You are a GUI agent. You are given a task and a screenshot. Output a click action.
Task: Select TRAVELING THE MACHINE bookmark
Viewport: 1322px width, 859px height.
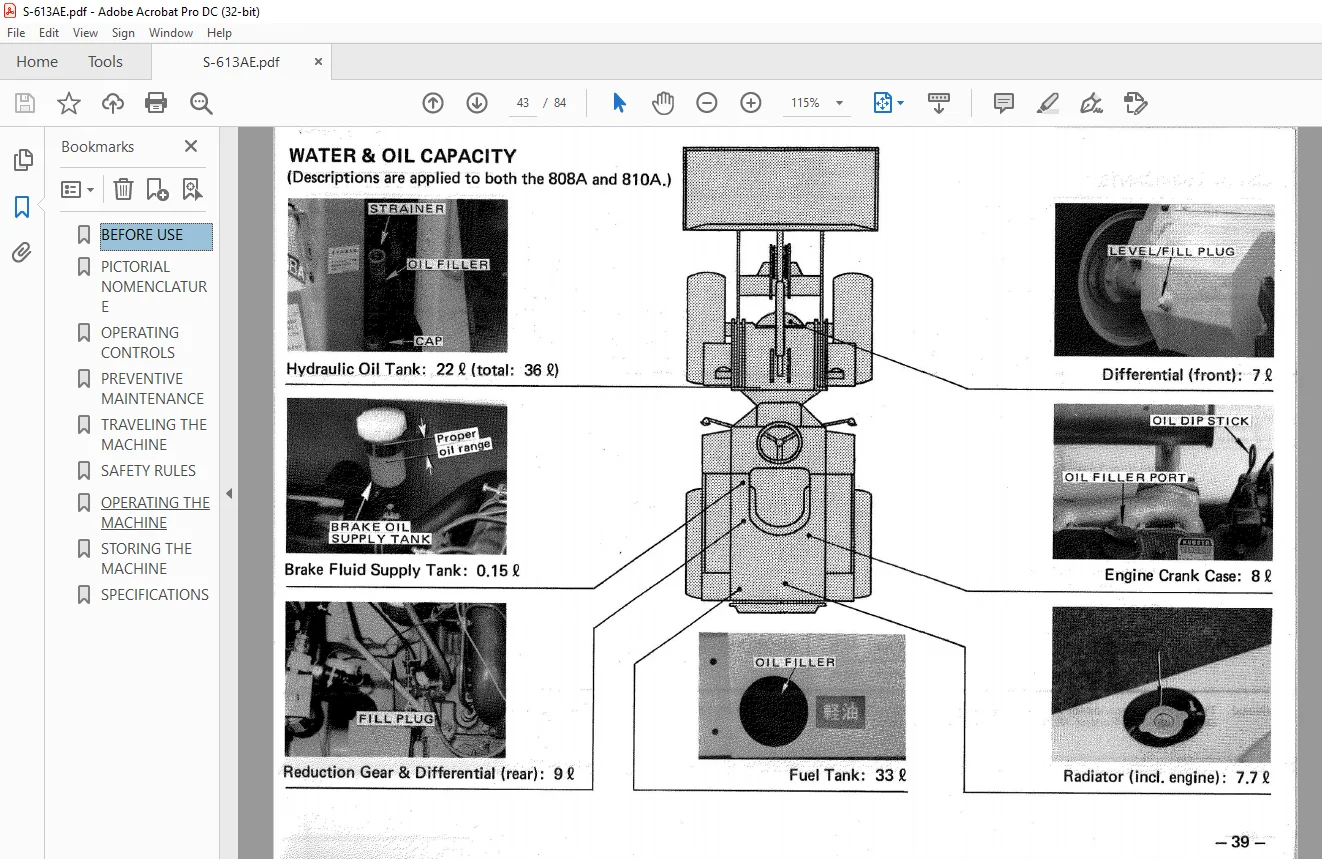point(154,434)
